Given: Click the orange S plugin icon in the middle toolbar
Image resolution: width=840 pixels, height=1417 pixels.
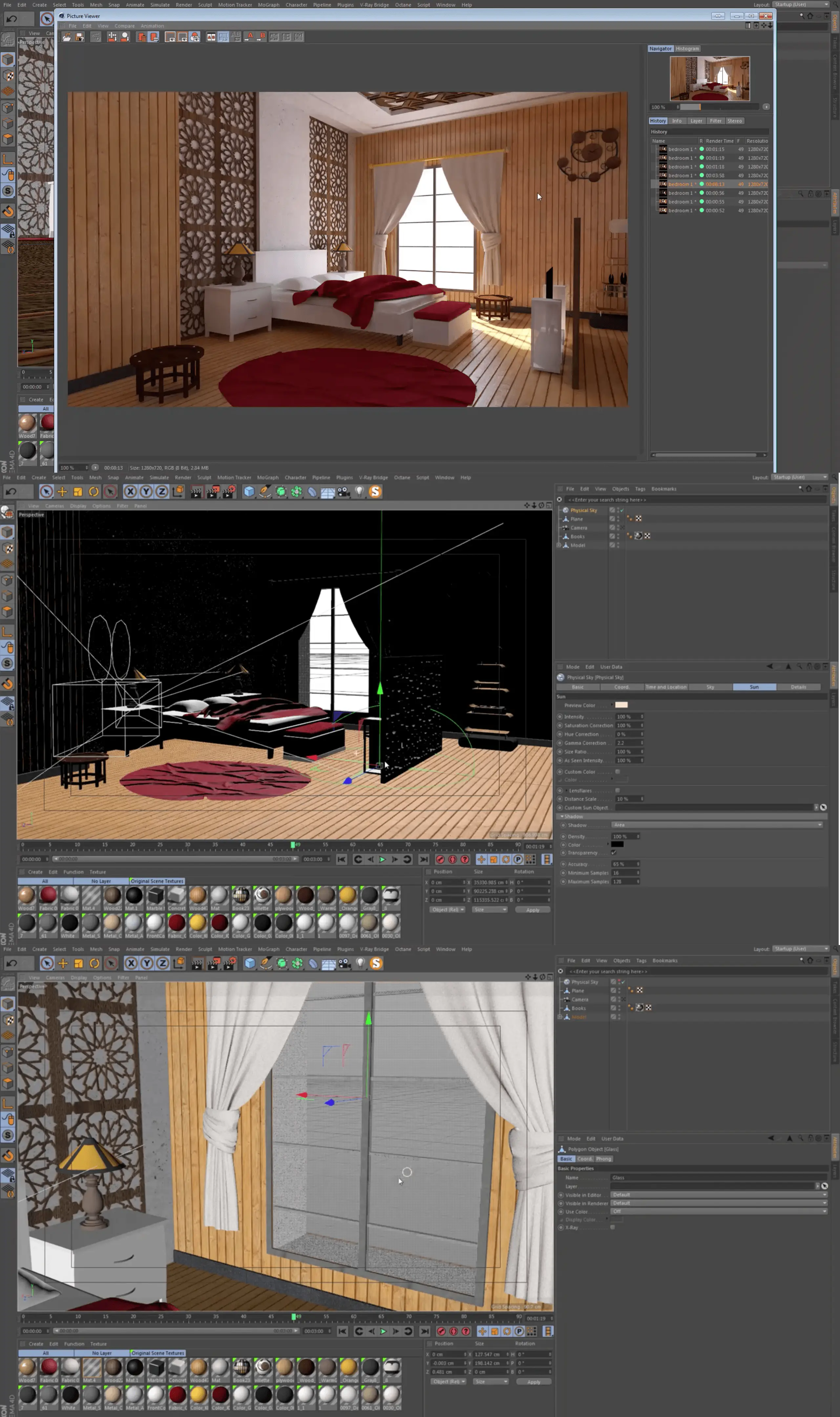Looking at the screenshot, I should 375,491.
